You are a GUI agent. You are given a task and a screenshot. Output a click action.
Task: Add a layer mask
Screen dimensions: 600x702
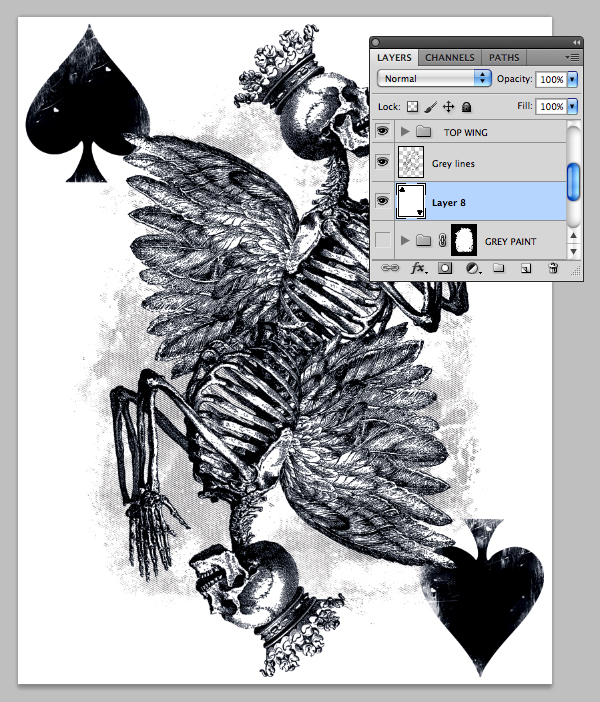(x=445, y=268)
